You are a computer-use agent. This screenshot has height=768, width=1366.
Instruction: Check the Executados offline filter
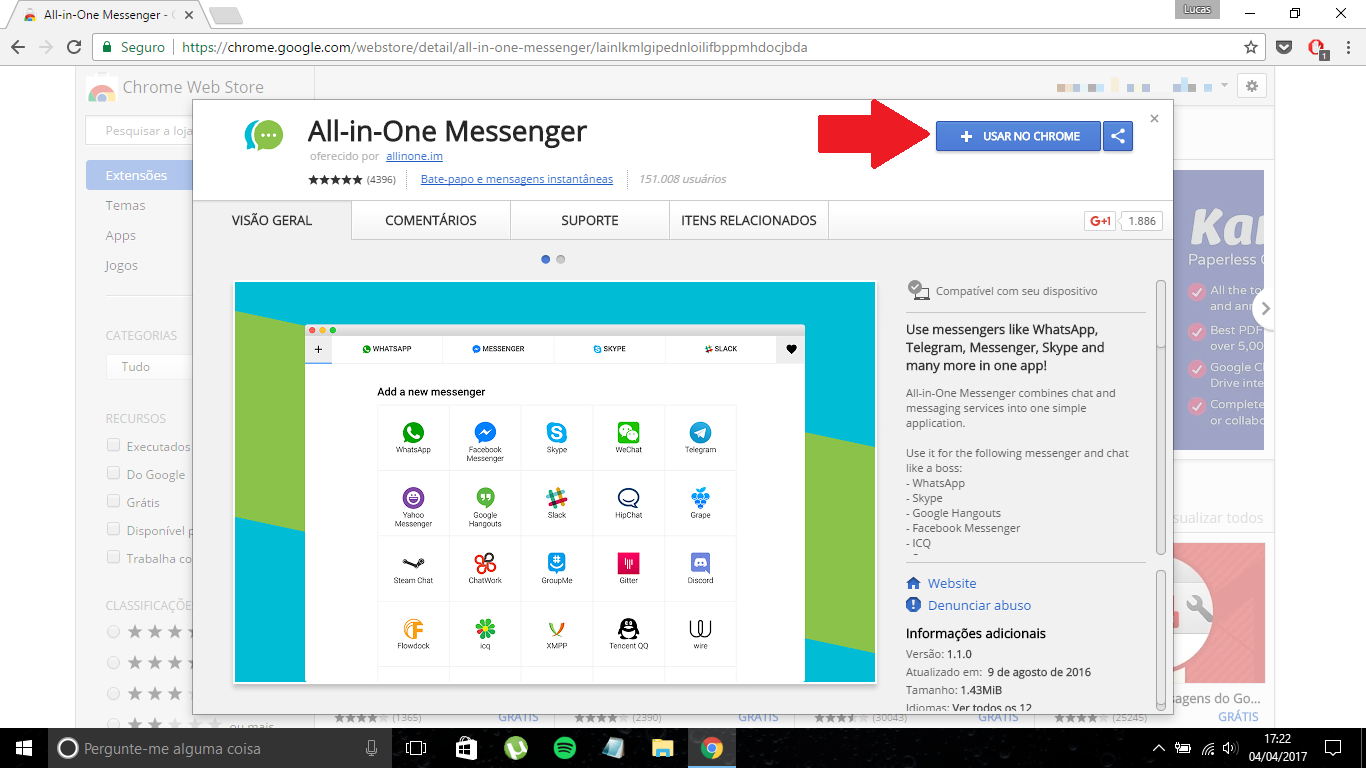click(x=114, y=446)
